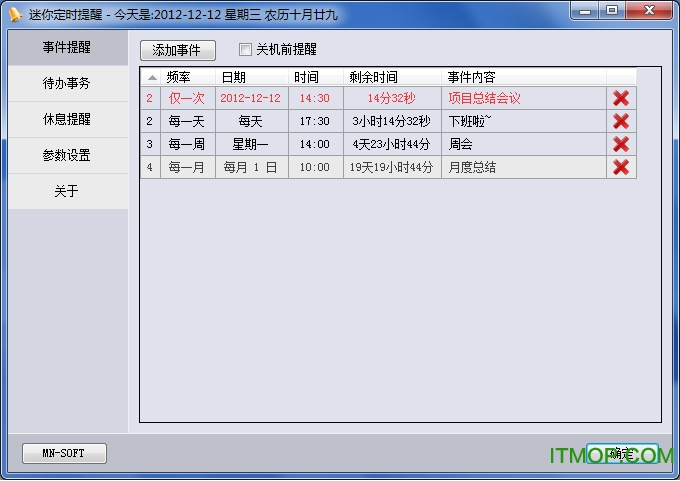Confirm with the 确定 button
This screenshot has height=481, width=680.
click(622, 453)
